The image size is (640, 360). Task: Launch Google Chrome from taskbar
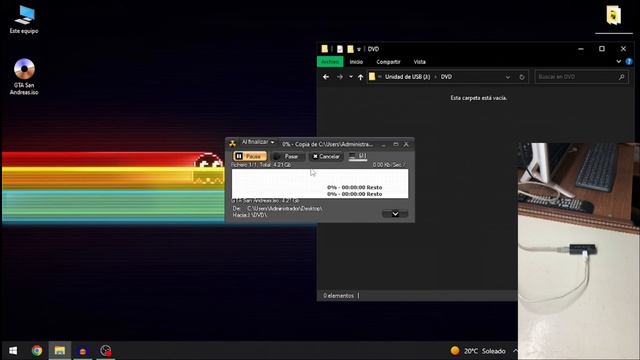(37, 351)
